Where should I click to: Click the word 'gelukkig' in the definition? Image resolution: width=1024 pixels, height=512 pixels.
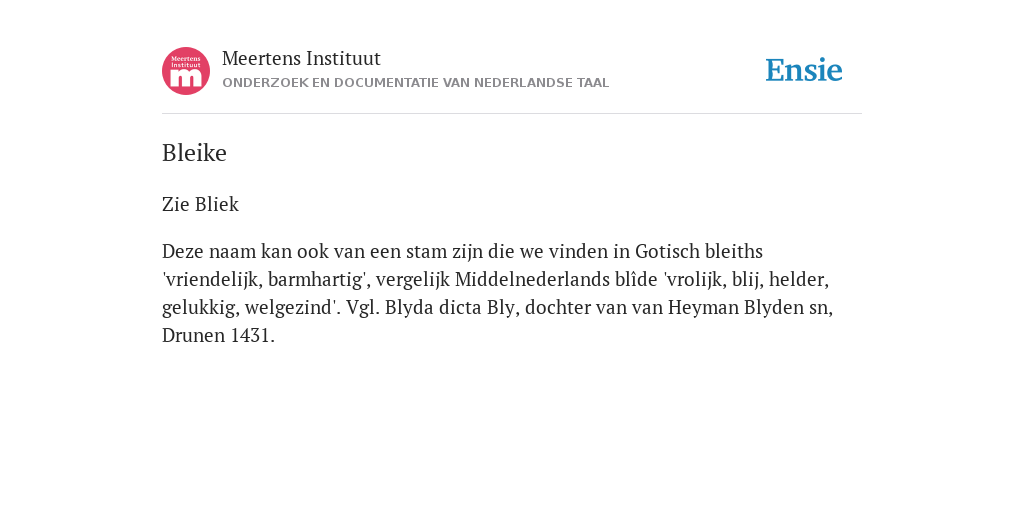(199, 308)
